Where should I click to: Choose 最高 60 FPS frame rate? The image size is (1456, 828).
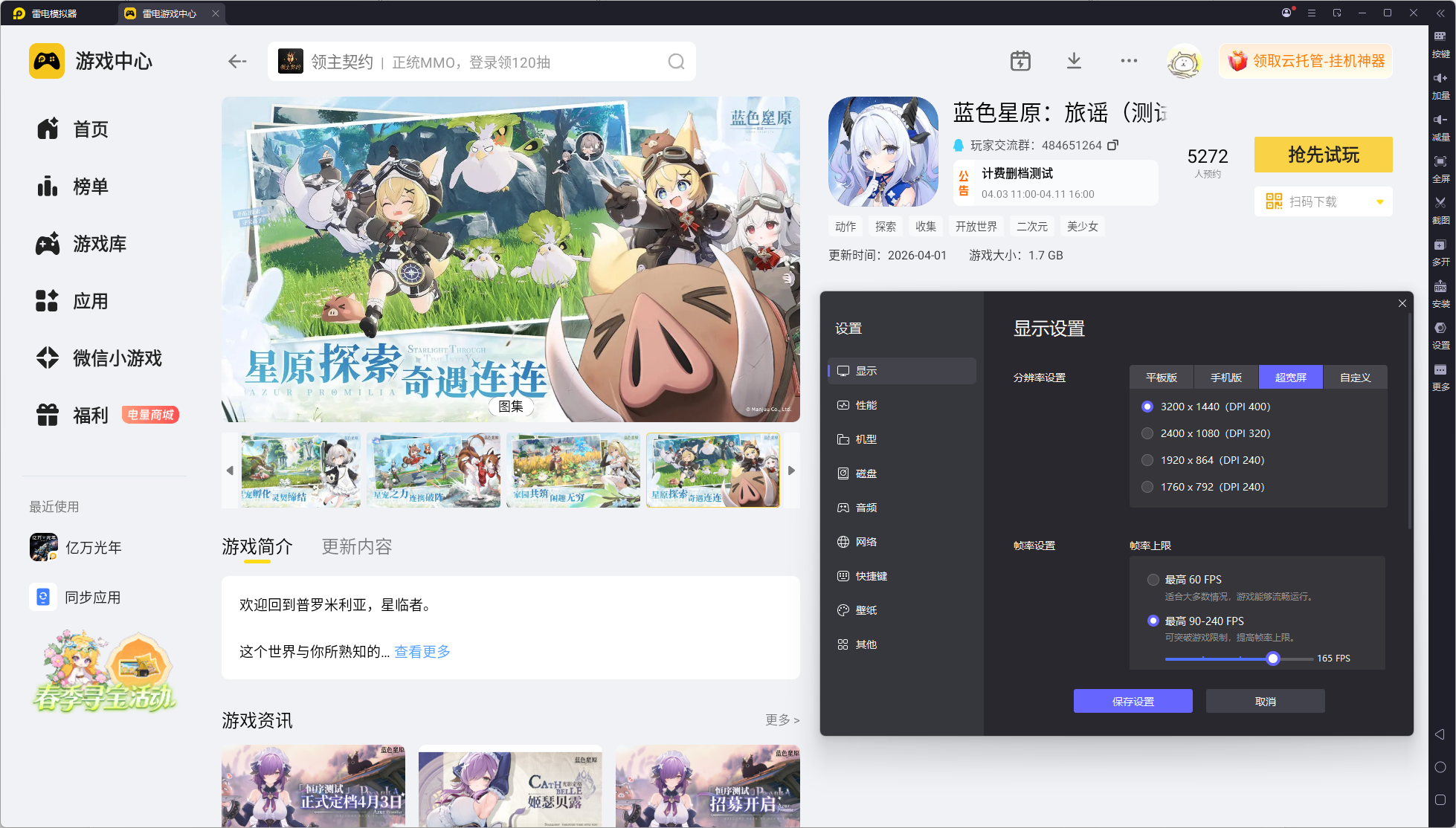tap(1153, 580)
